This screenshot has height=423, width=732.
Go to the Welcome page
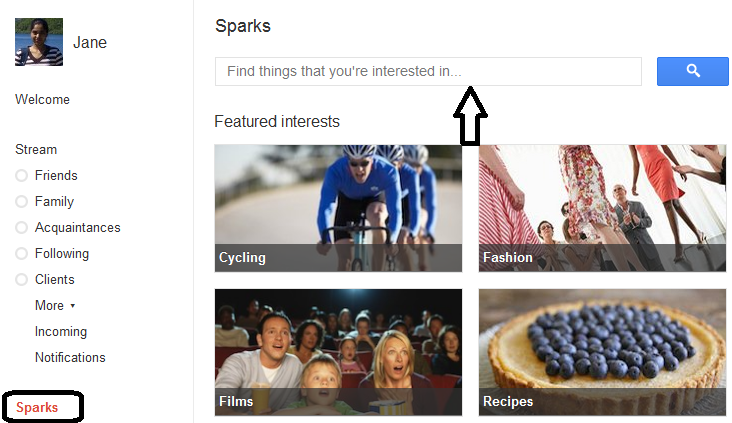click(x=42, y=100)
